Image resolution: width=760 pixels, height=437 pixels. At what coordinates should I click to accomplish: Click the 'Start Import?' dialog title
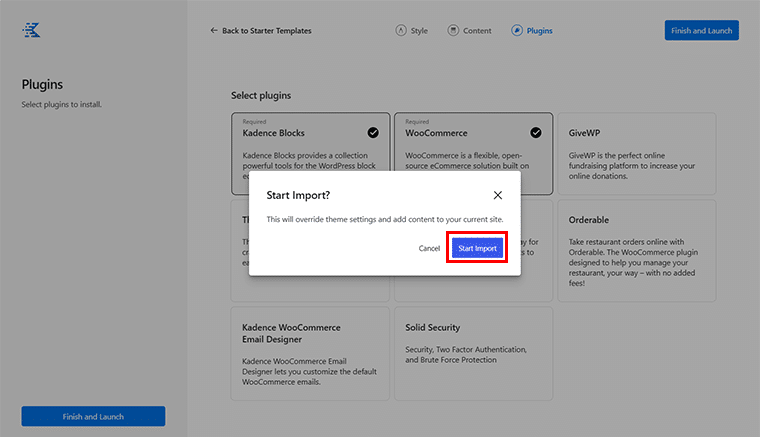[x=298, y=195]
